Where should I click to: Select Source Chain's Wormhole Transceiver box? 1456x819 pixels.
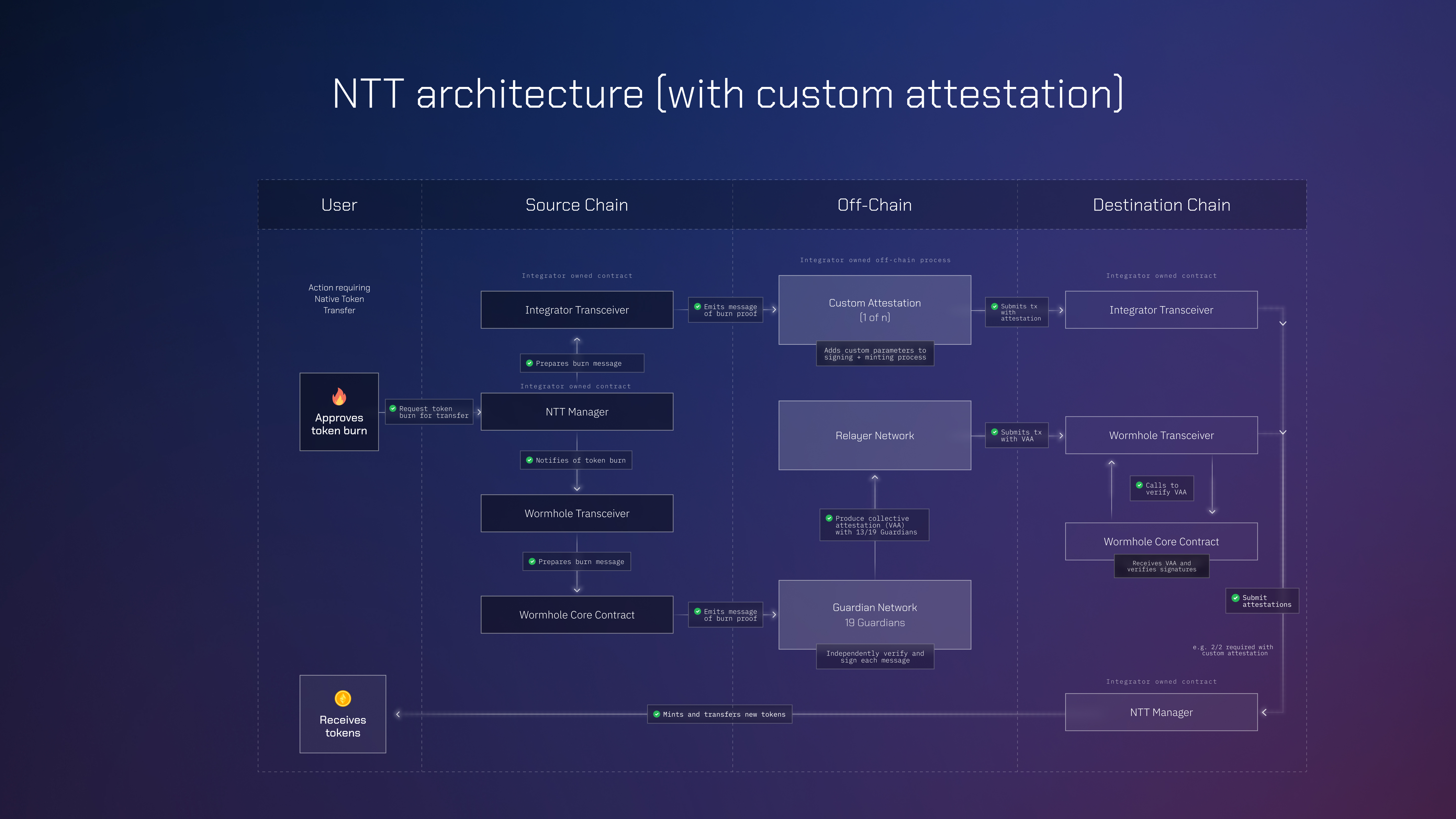point(577,513)
